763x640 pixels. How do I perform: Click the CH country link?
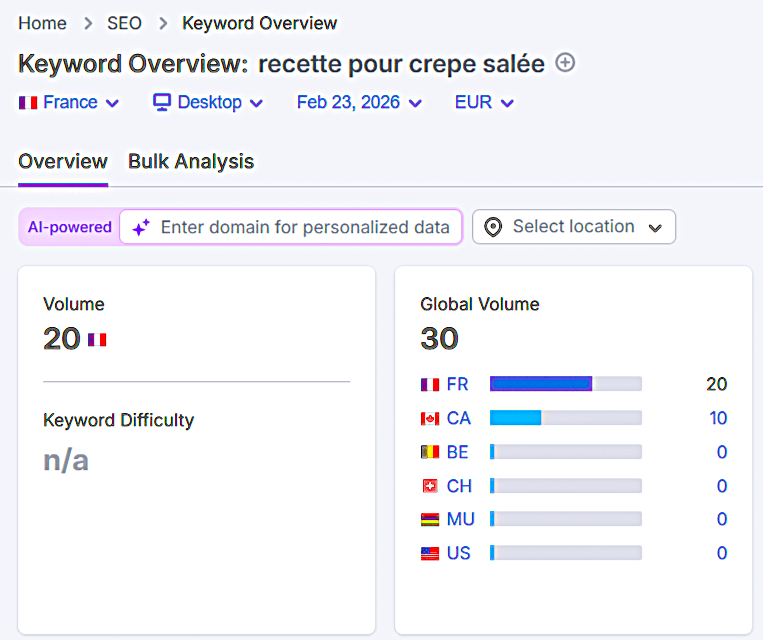[x=459, y=486]
